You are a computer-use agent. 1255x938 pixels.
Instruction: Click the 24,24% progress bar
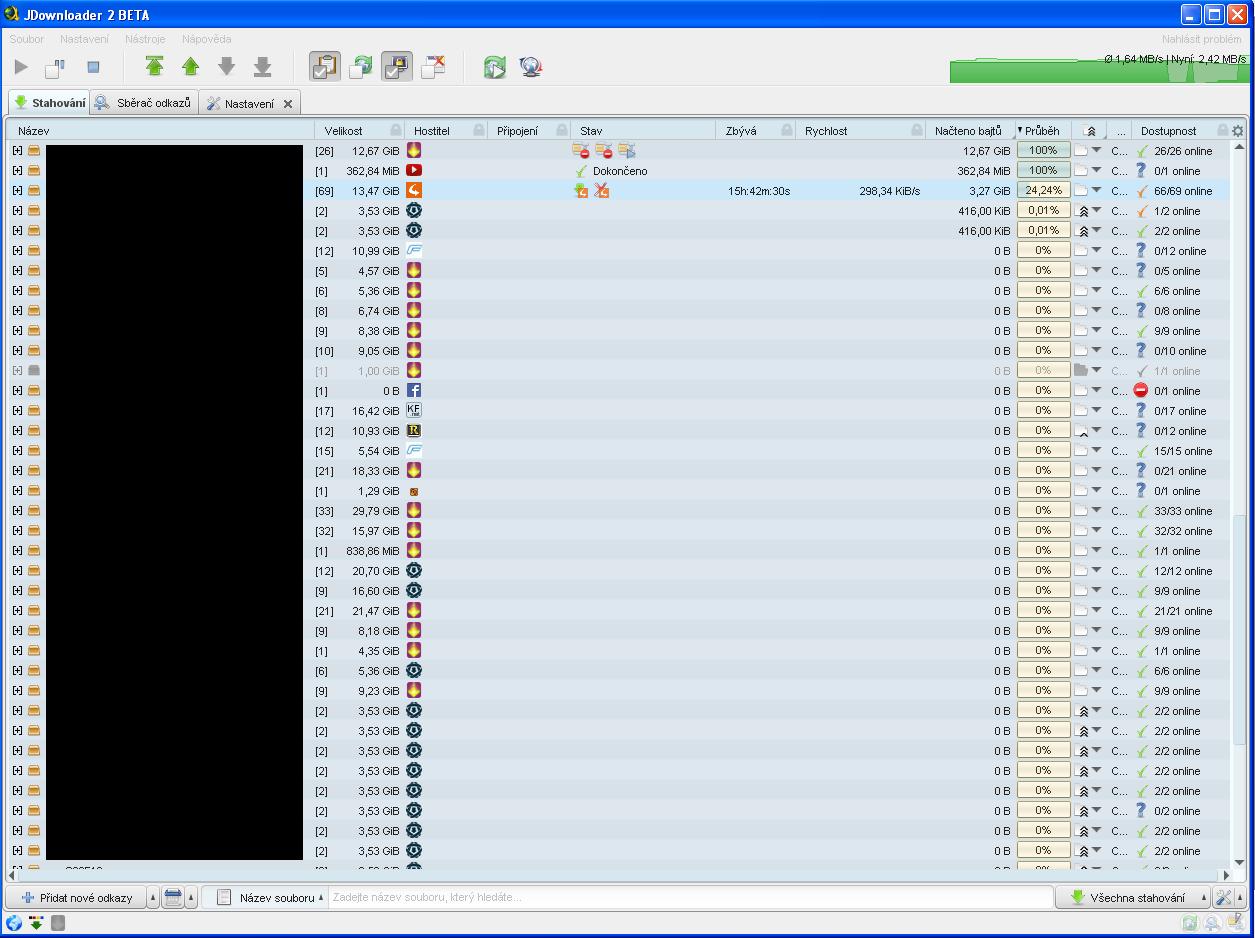pyautogui.click(x=1043, y=190)
